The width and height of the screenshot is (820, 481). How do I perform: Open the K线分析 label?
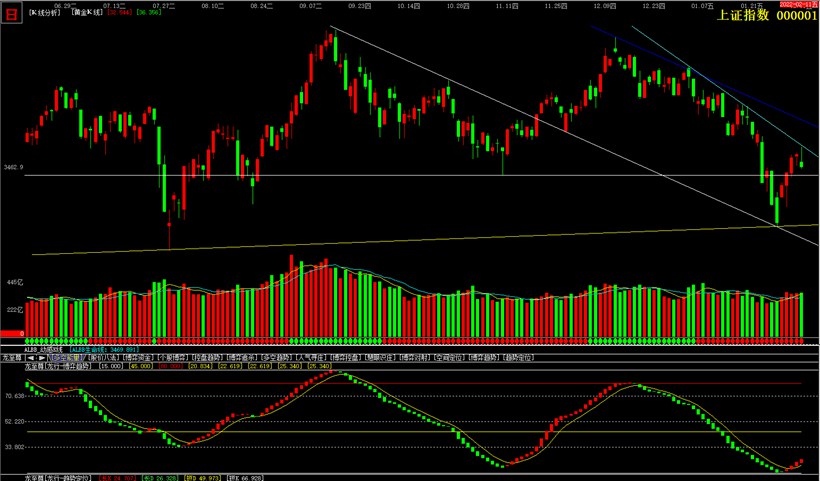44,12
